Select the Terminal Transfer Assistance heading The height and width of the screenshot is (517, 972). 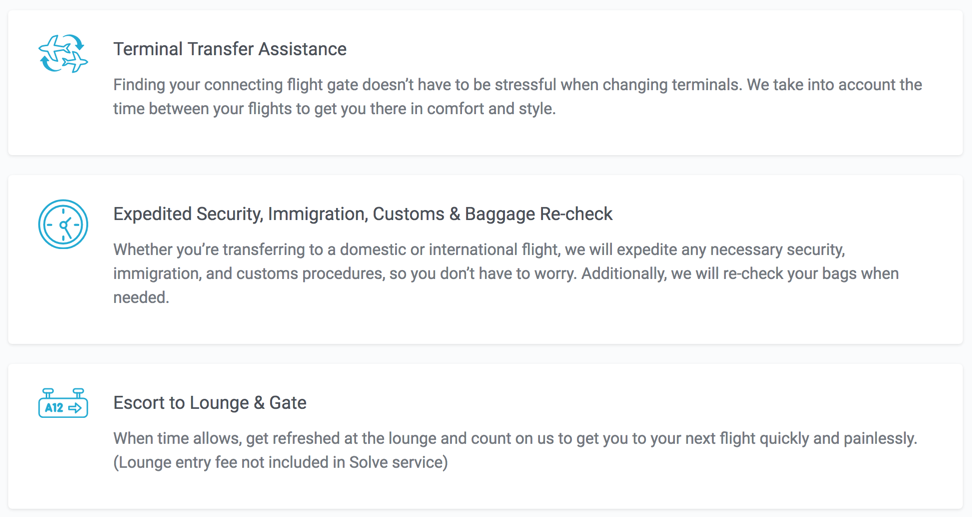coord(230,49)
